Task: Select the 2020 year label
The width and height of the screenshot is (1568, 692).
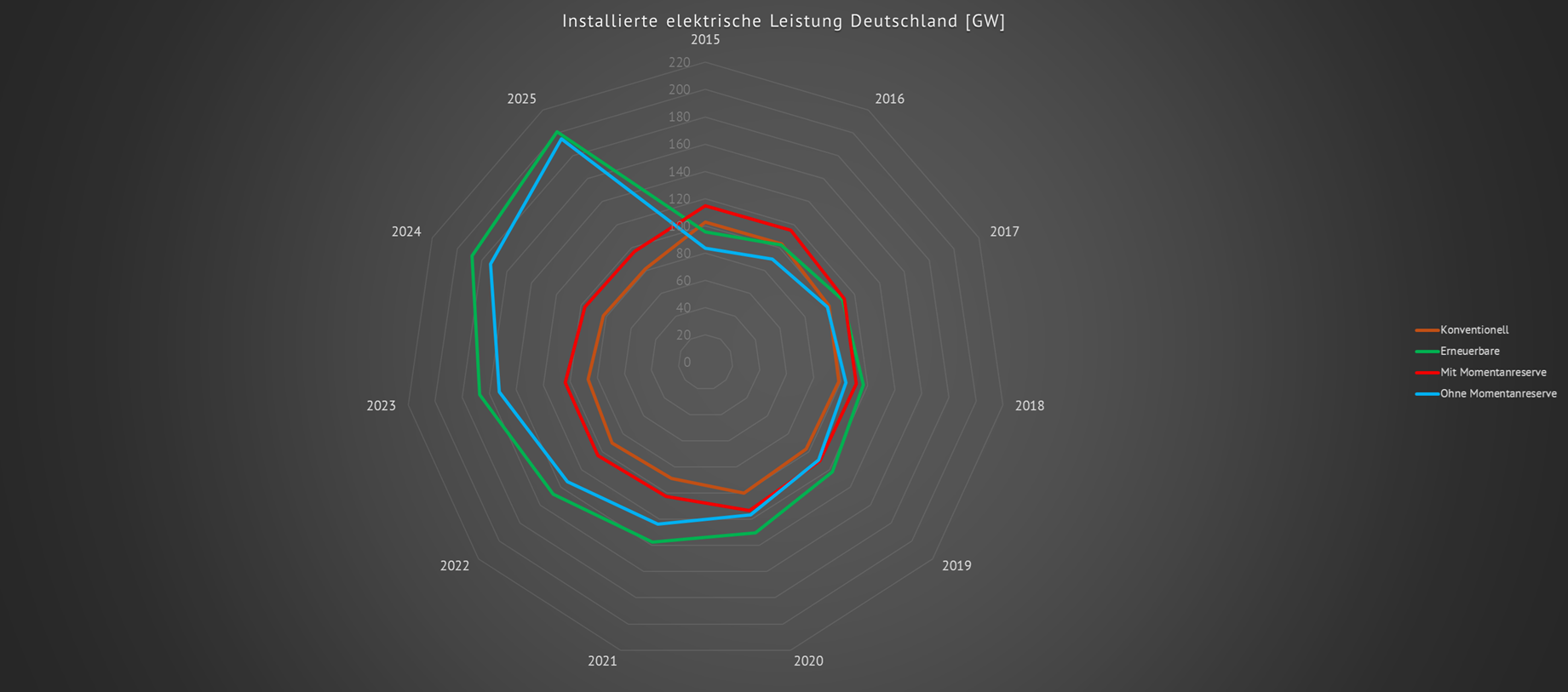Action: click(x=808, y=661)
